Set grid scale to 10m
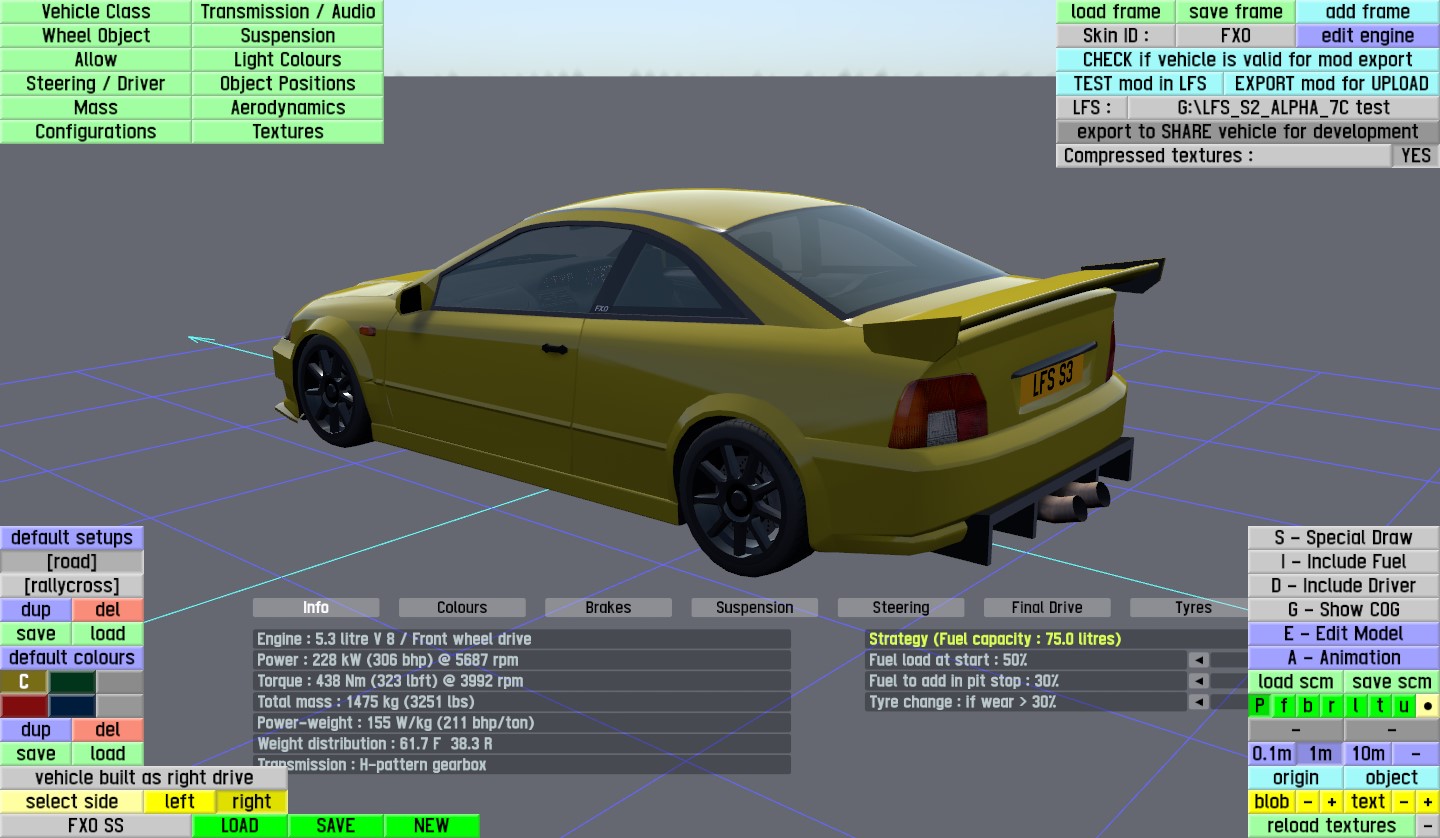Viewport: 1440px width, 838px height. click(x=1368, y=754)
